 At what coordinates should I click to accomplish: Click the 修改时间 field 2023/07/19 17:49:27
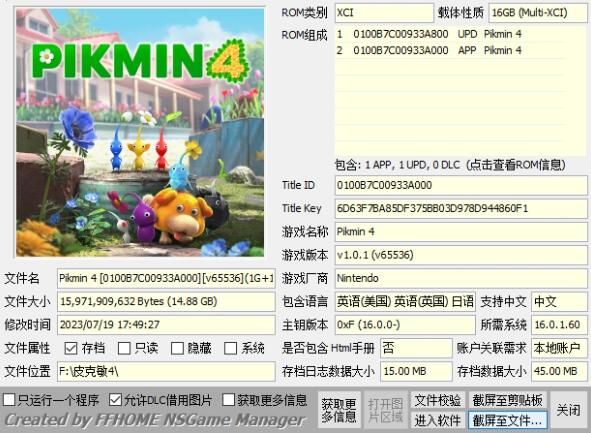(166, 325)
